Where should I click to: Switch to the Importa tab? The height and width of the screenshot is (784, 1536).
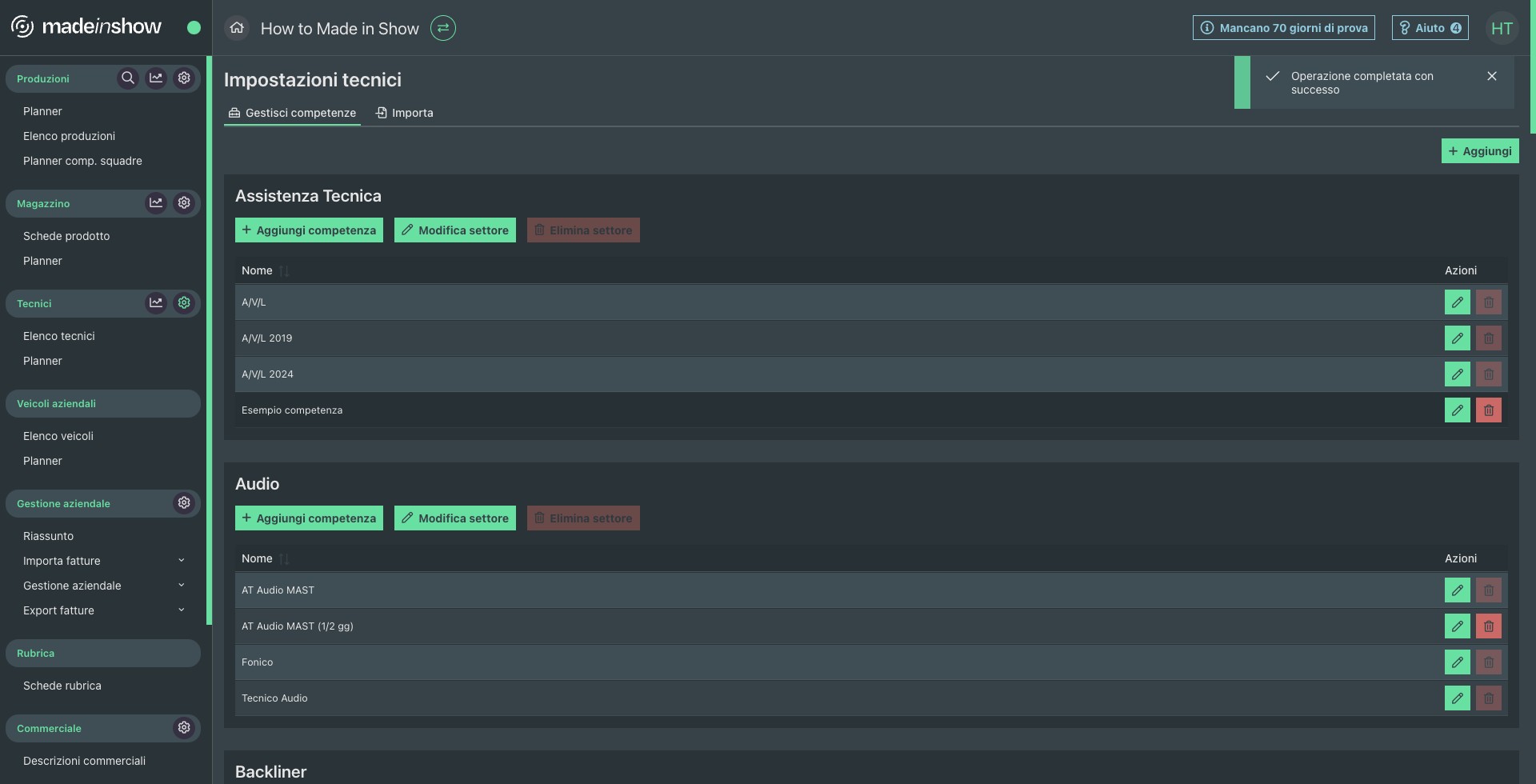[405, 113]
